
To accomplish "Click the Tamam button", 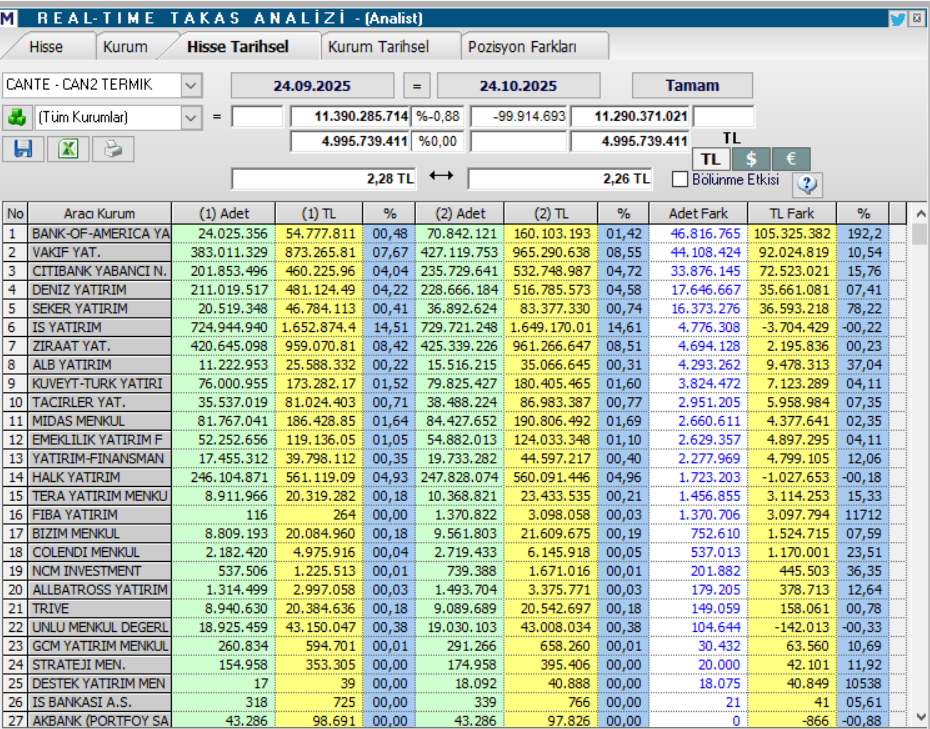I will point(692,85).
